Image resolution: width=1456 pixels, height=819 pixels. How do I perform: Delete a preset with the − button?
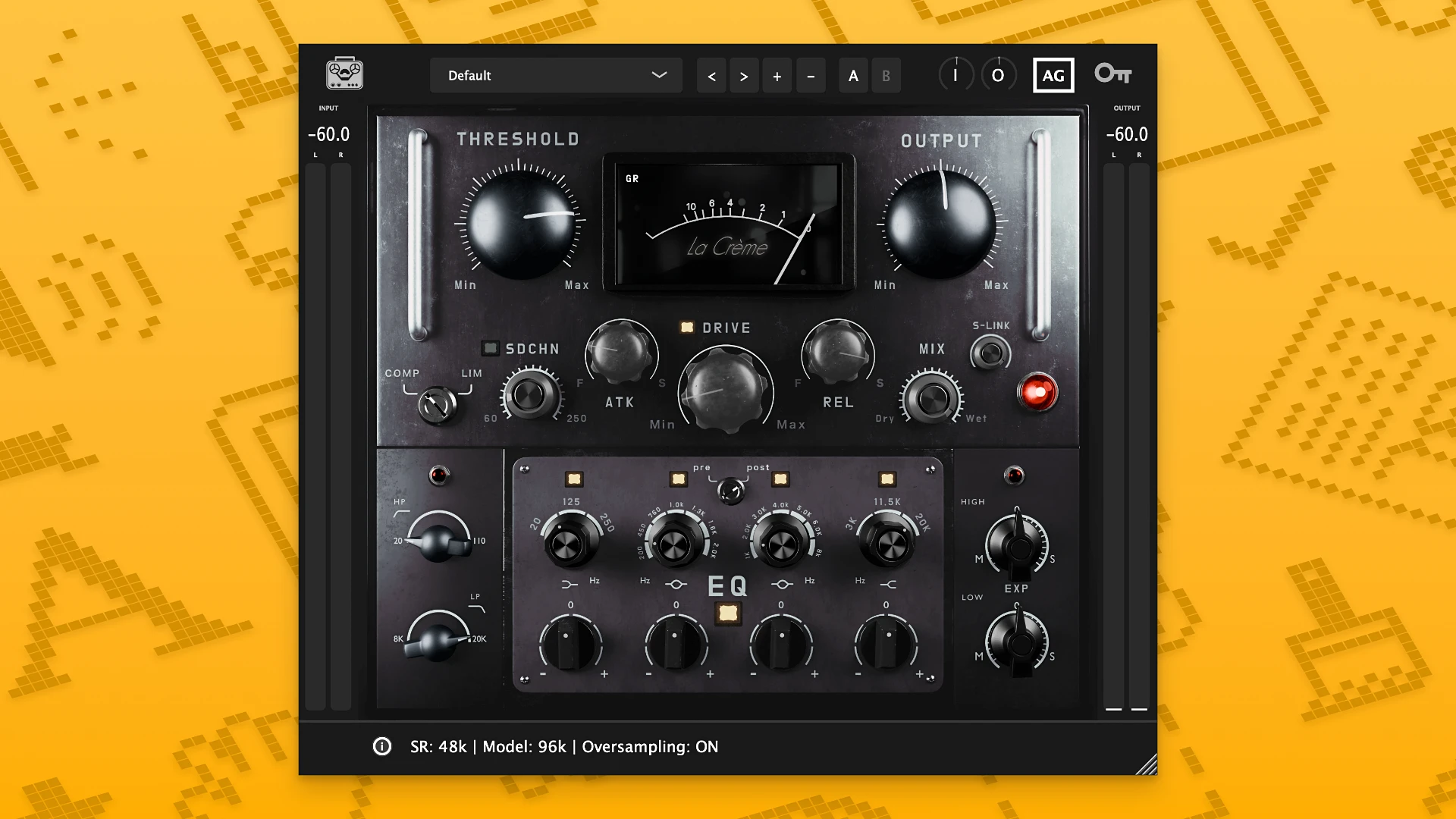tap(810, 75)
